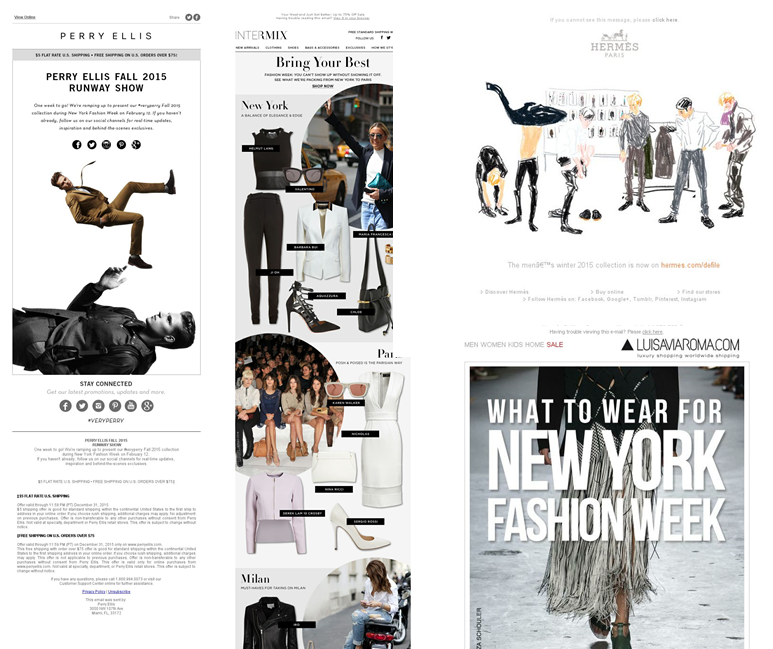Open hermes.com/defile link
The width and height of the screenshot is (773, 649).
(x=690, y=265)
